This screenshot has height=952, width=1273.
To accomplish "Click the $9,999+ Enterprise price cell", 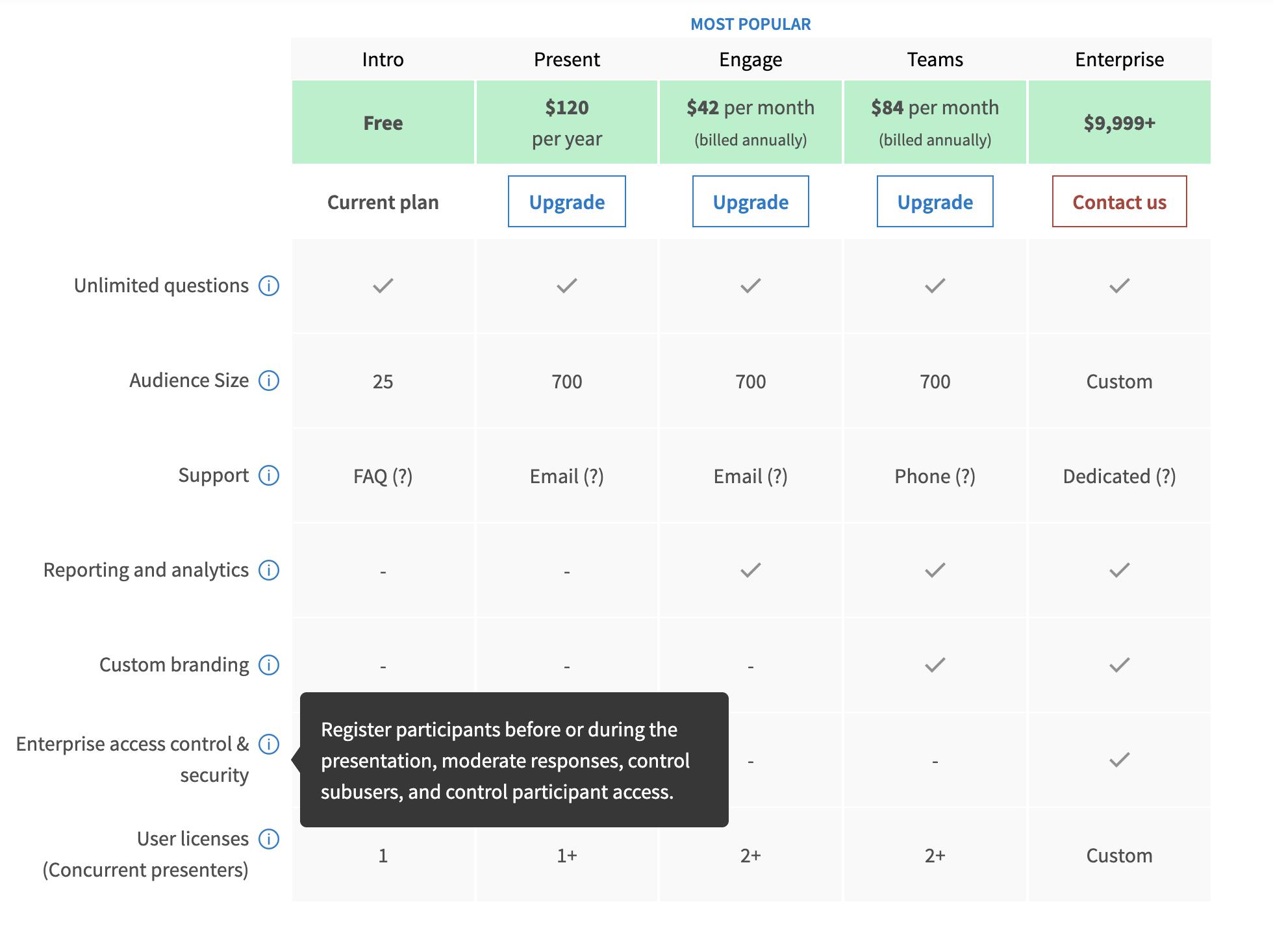I will click(1120, 122).
